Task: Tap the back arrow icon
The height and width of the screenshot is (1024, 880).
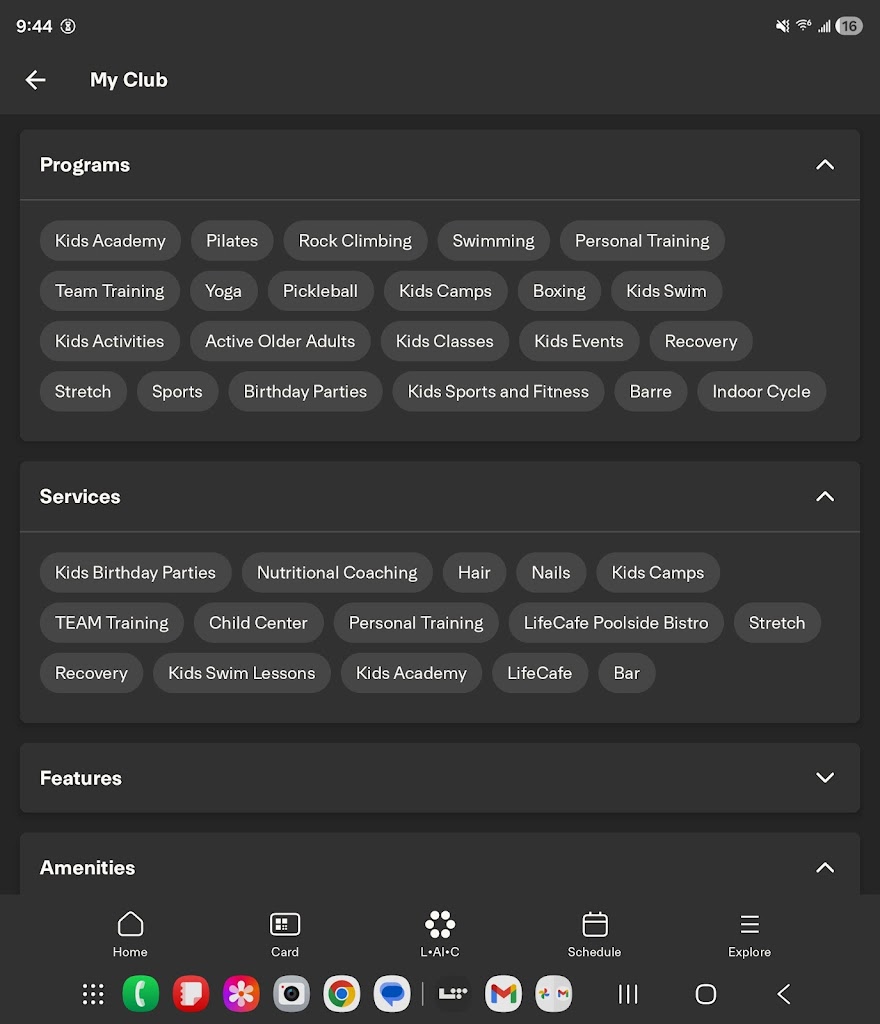Action: point(36,80)
